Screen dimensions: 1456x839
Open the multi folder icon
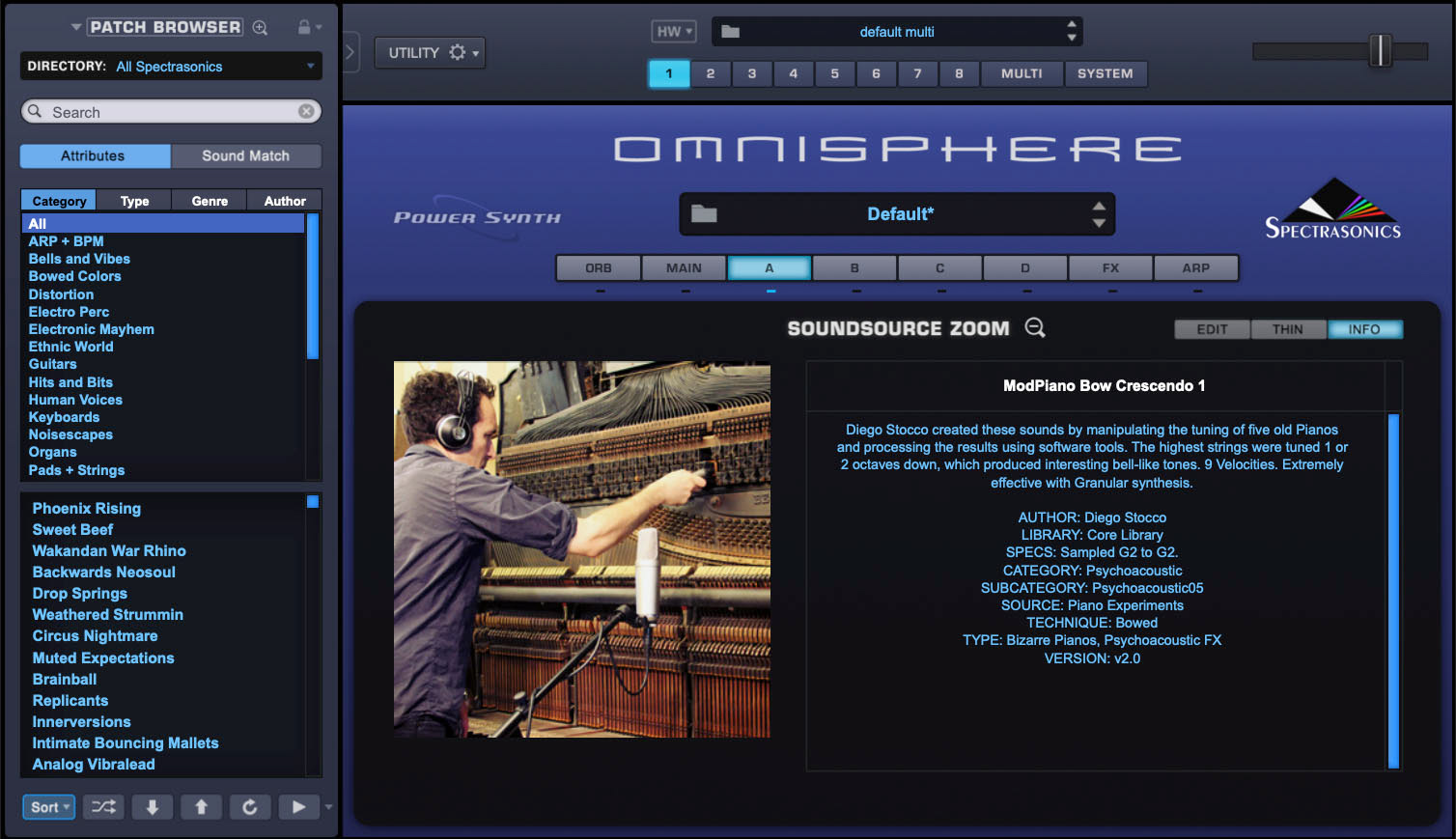[731, 32]
